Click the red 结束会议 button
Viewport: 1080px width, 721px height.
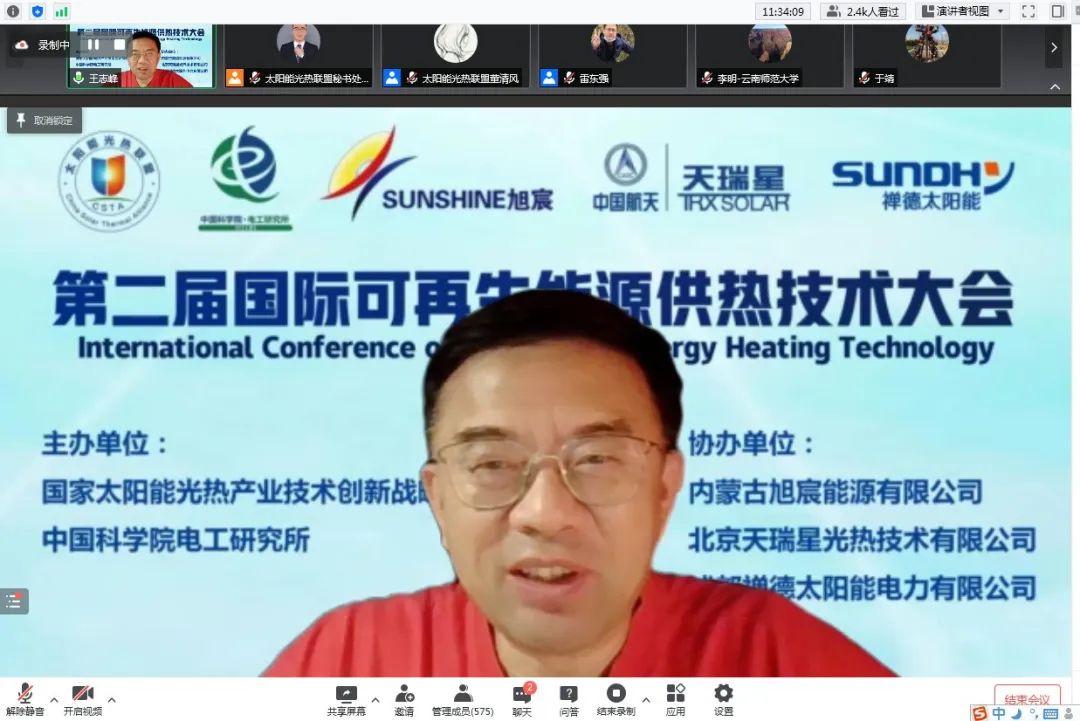[x=1026, y=698]
